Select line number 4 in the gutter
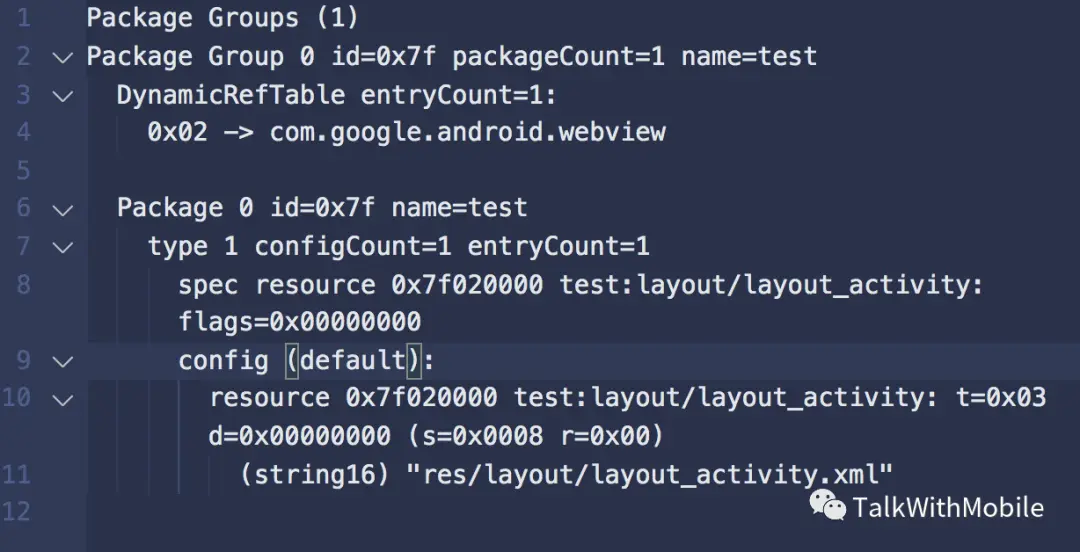This screenshot has width=1080, height=552. [x=24, y=132]
